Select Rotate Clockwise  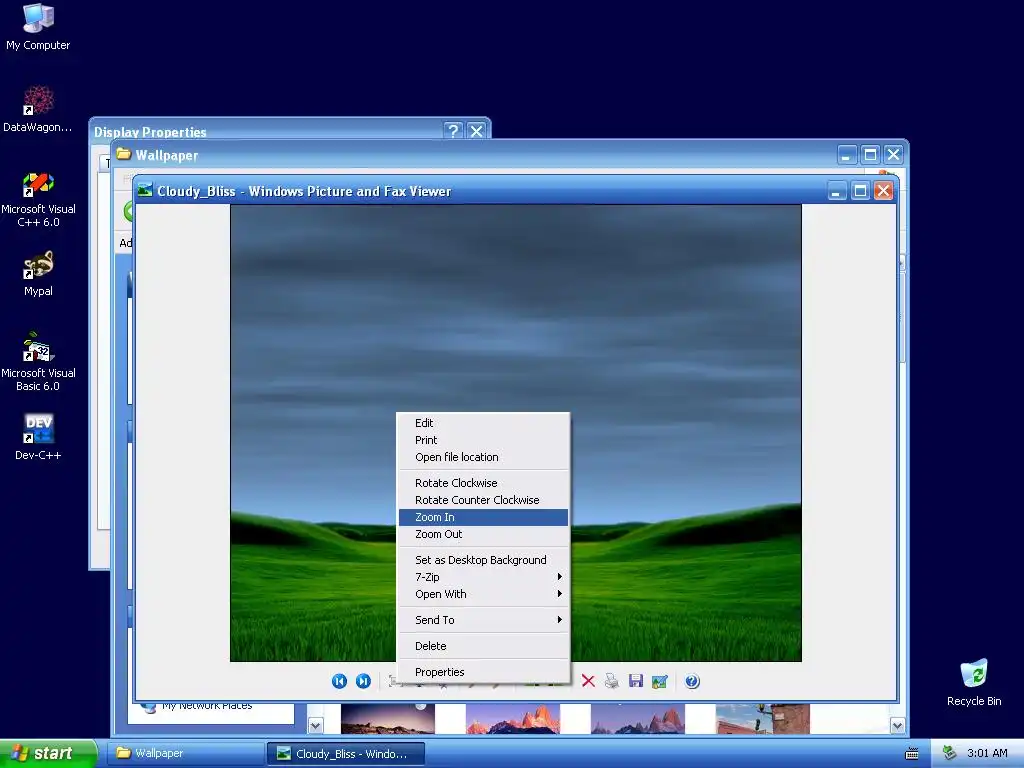tap(483, 483)
